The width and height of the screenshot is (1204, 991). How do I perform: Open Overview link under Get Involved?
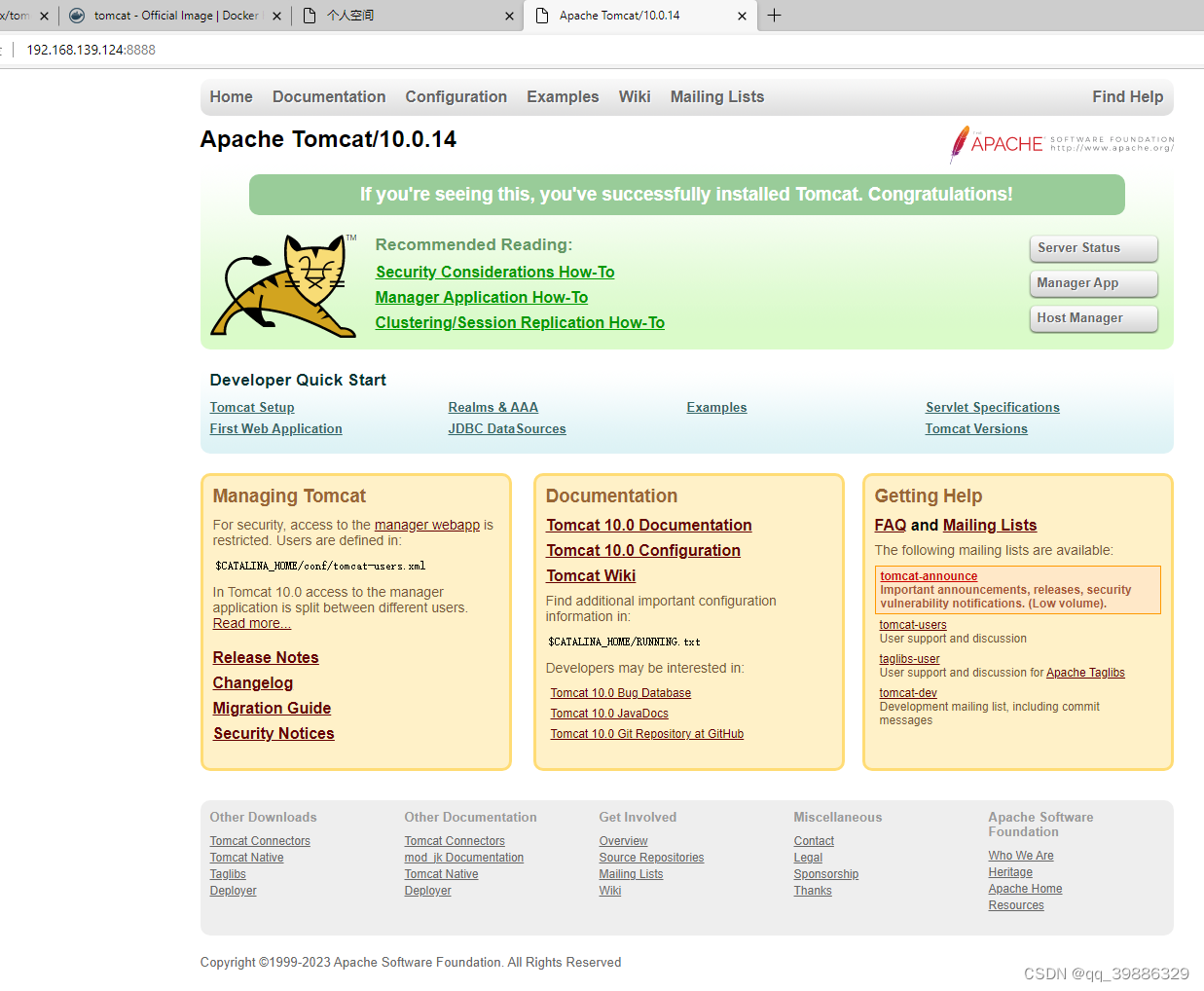(624, 841)
